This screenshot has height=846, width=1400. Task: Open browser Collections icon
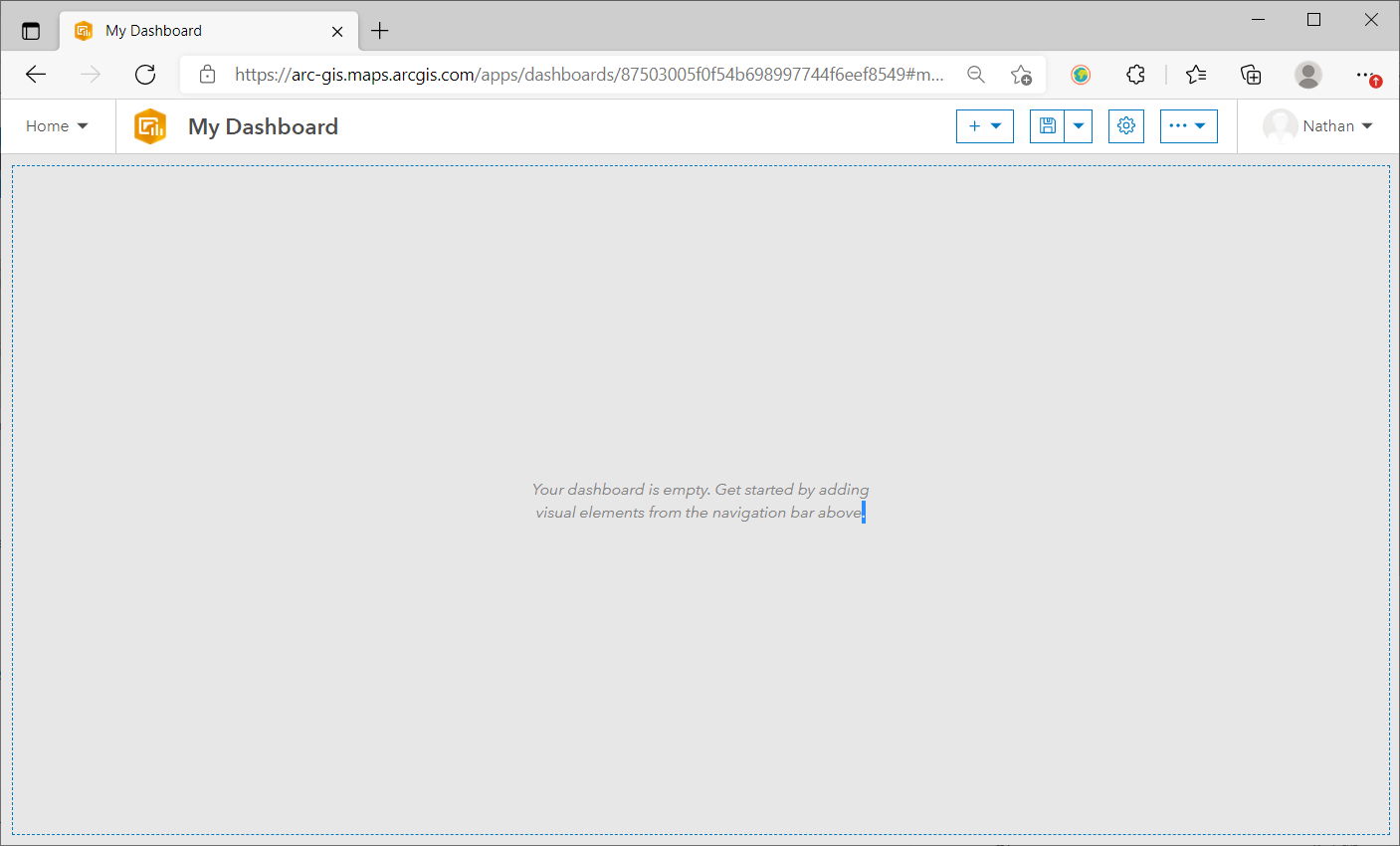(1251, 75)
